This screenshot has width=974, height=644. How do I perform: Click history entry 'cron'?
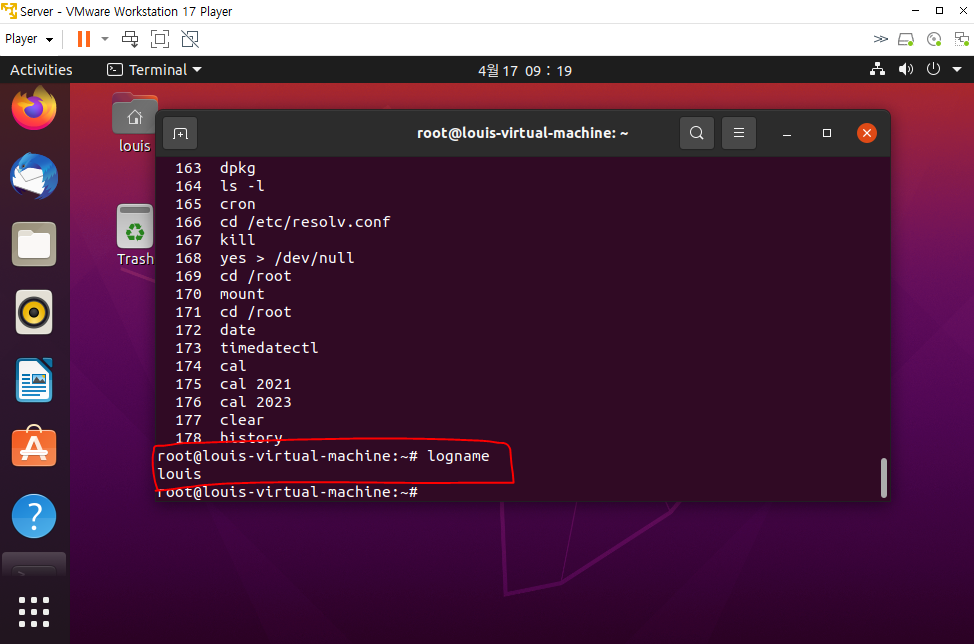237,204
